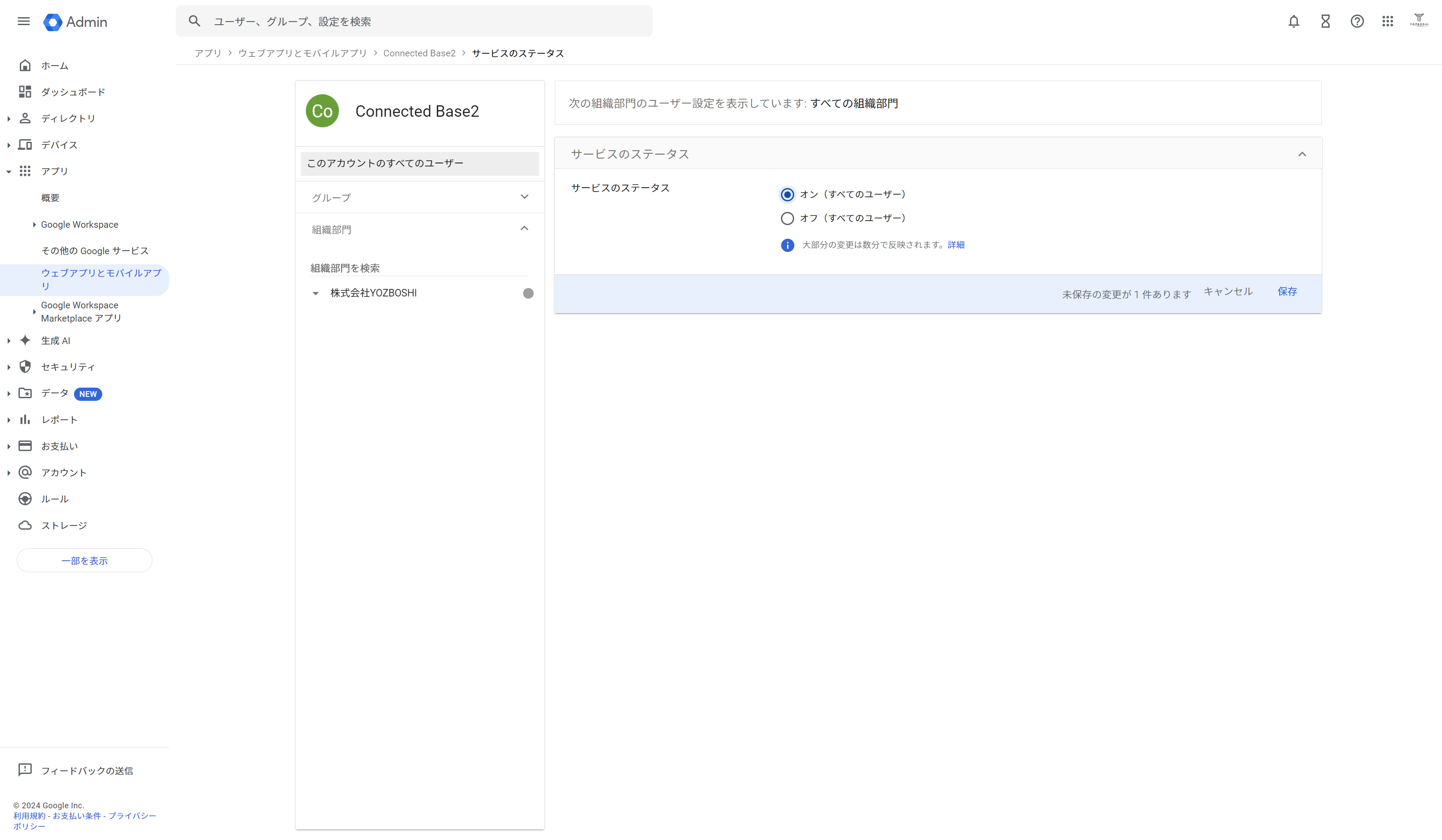
Task: Click the Google Admin logo
Action: pyautogui.click(x=75, y=22)
